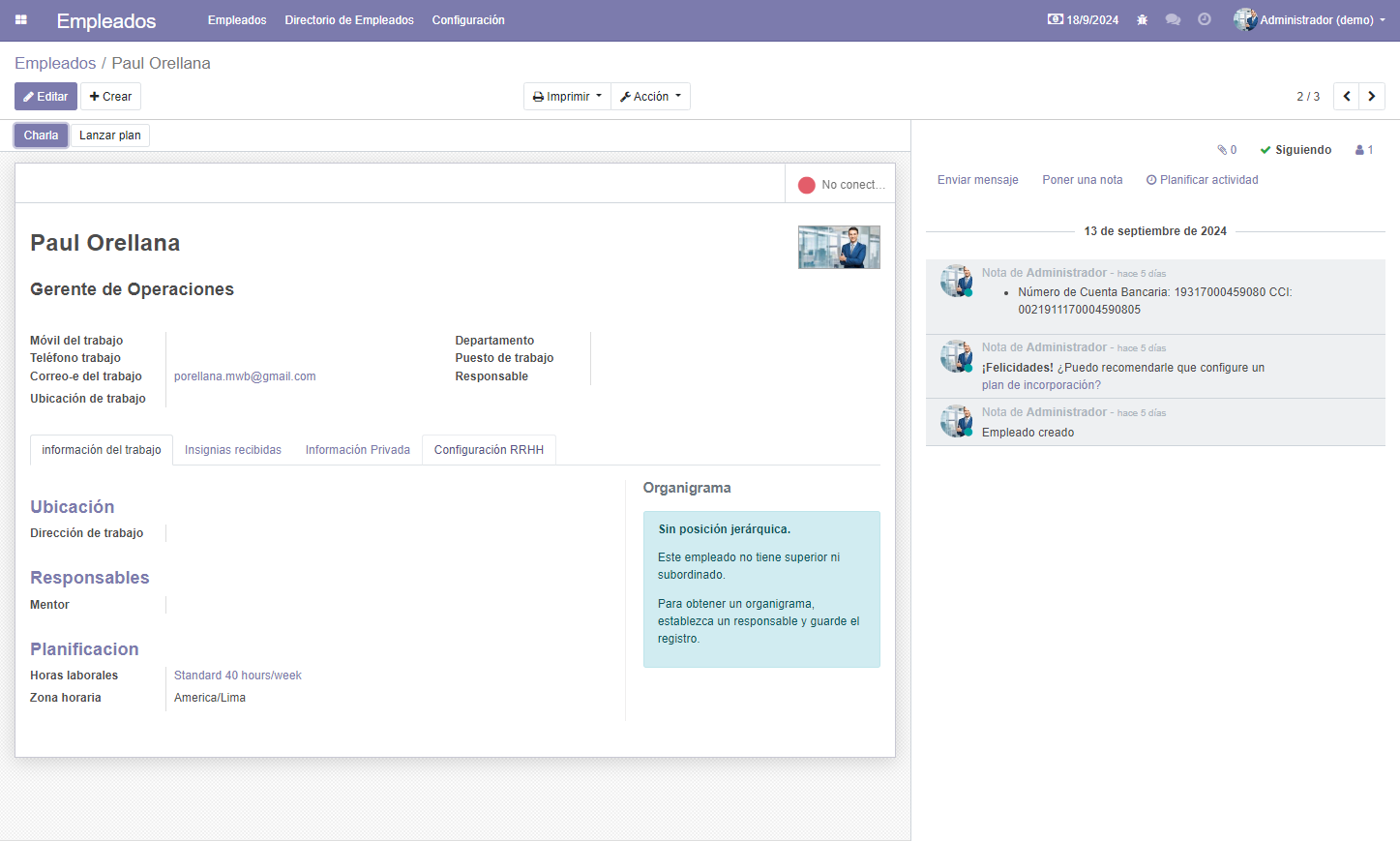Open the apps grid menu icon

click(x=21, y=20)
